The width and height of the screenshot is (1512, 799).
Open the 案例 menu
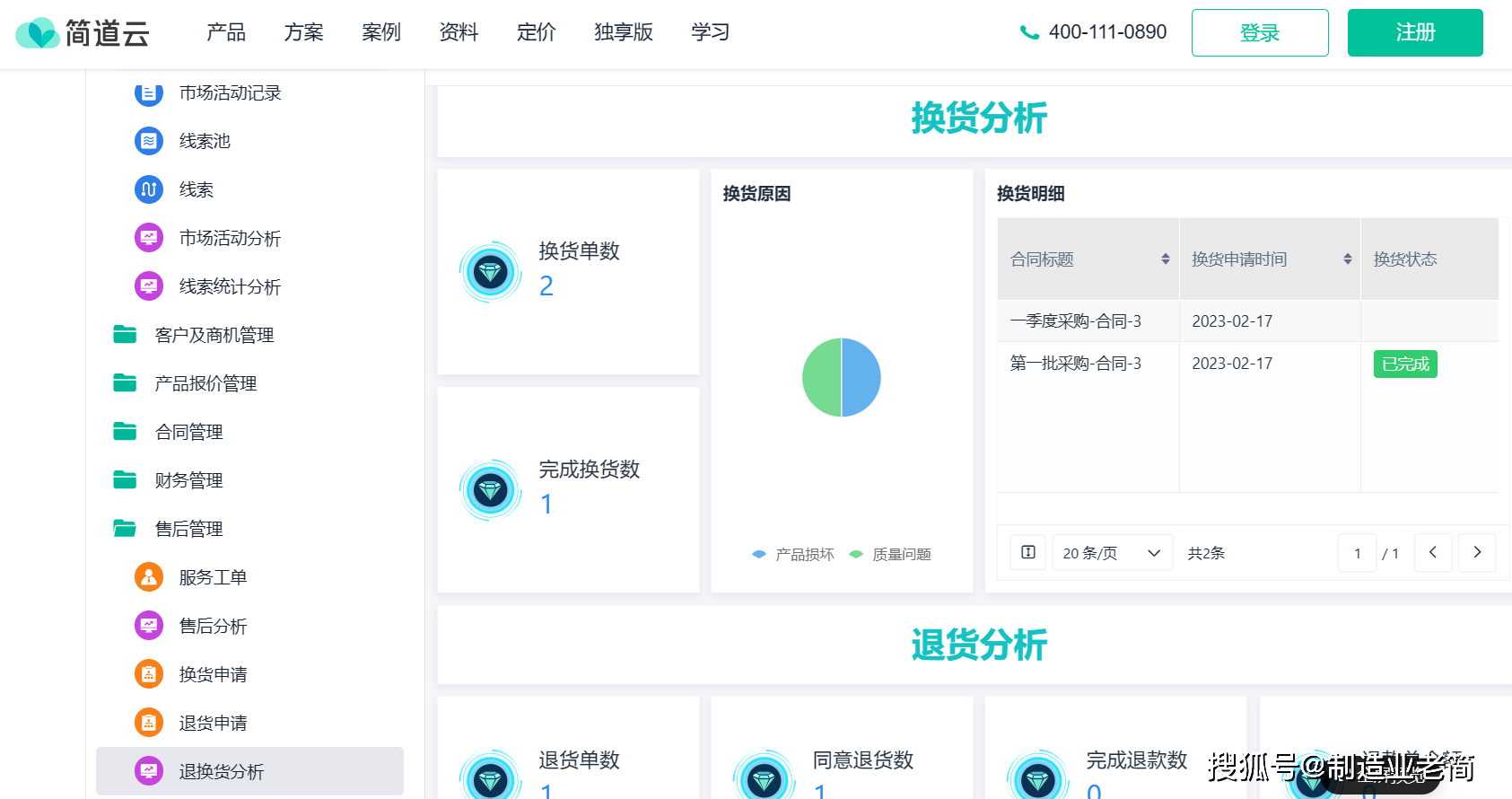381,32
